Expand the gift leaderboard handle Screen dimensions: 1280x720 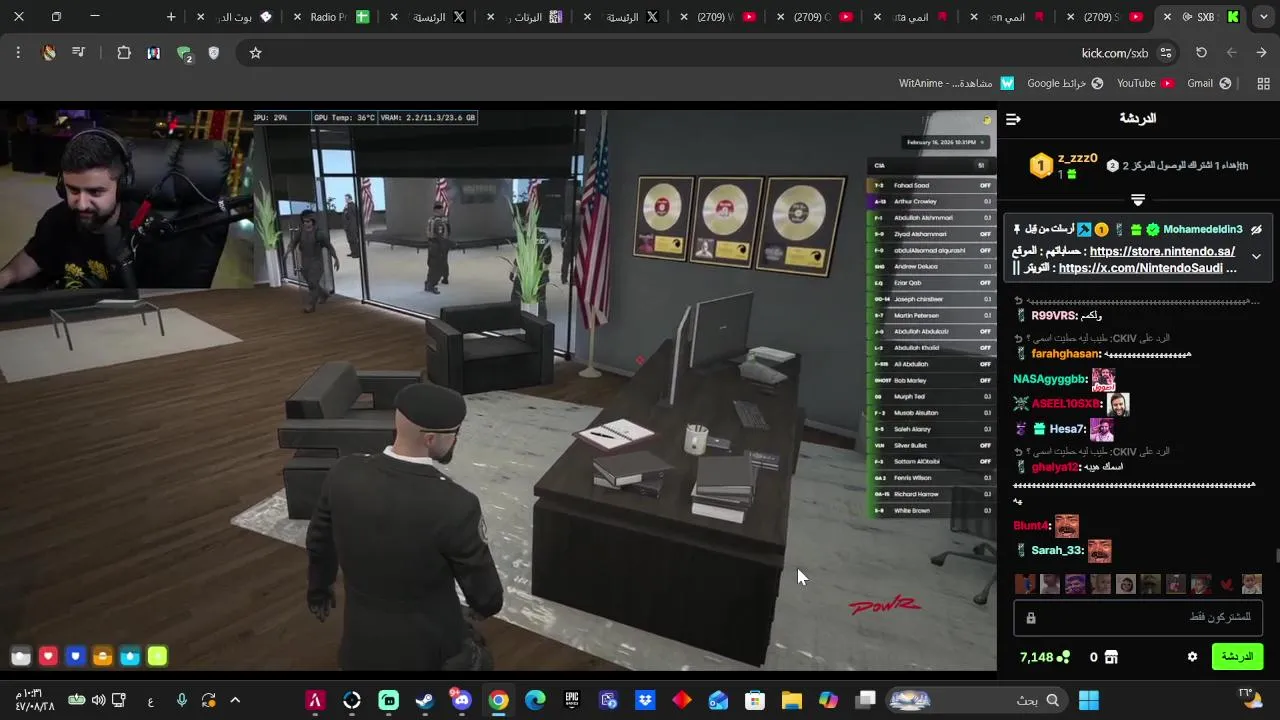[x=1138, y=199]
